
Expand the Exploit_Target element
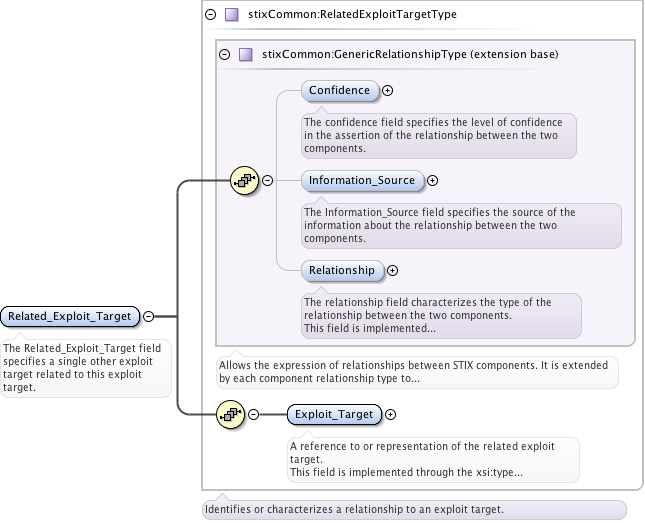pyautogui.click(x=390, y=414)
